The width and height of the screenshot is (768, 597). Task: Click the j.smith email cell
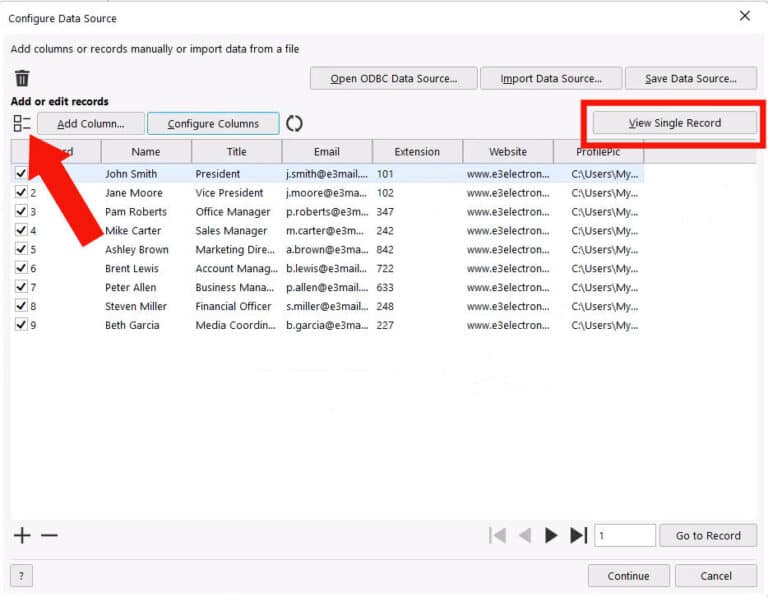click(327, 173)
